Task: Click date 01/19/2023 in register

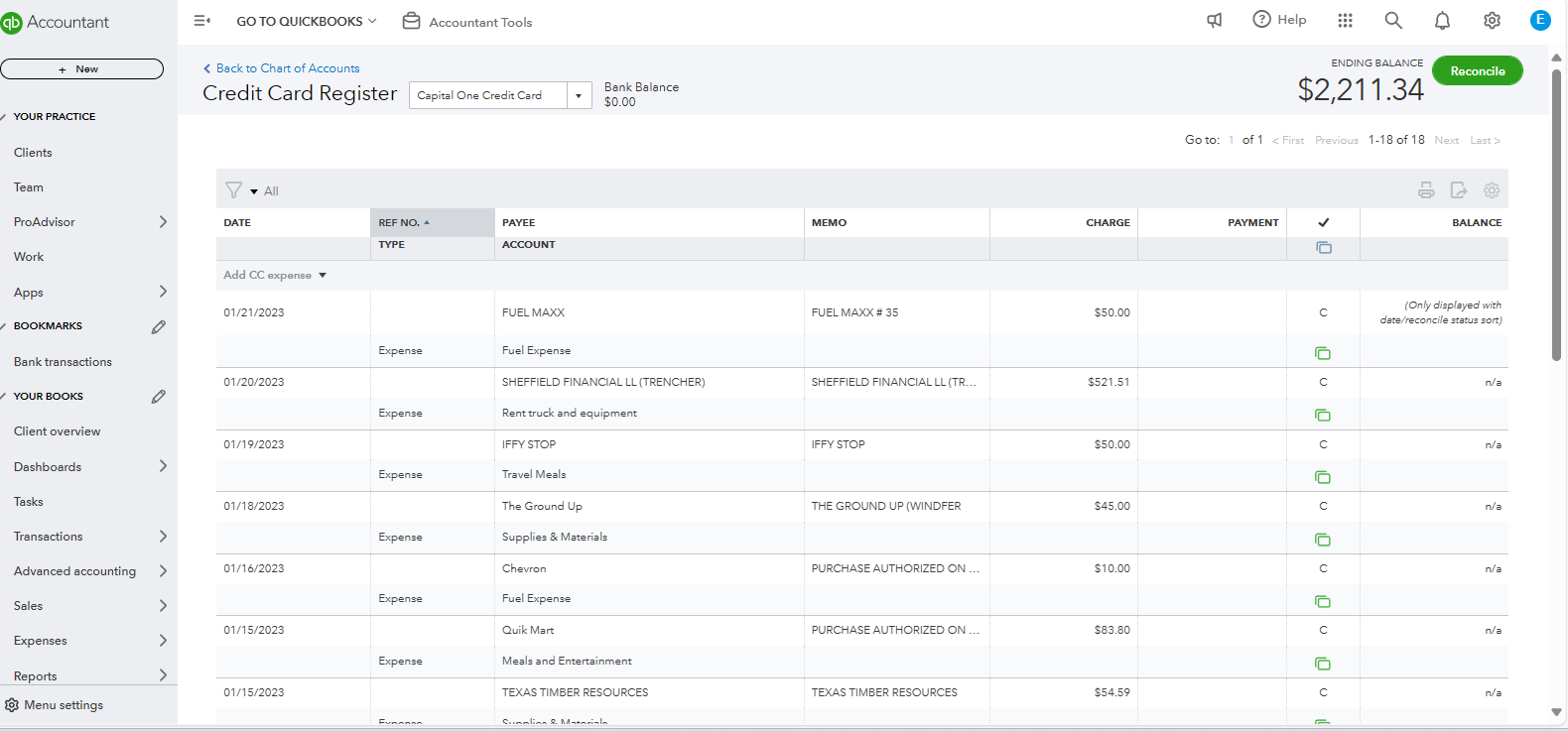Action: (254, 444)
